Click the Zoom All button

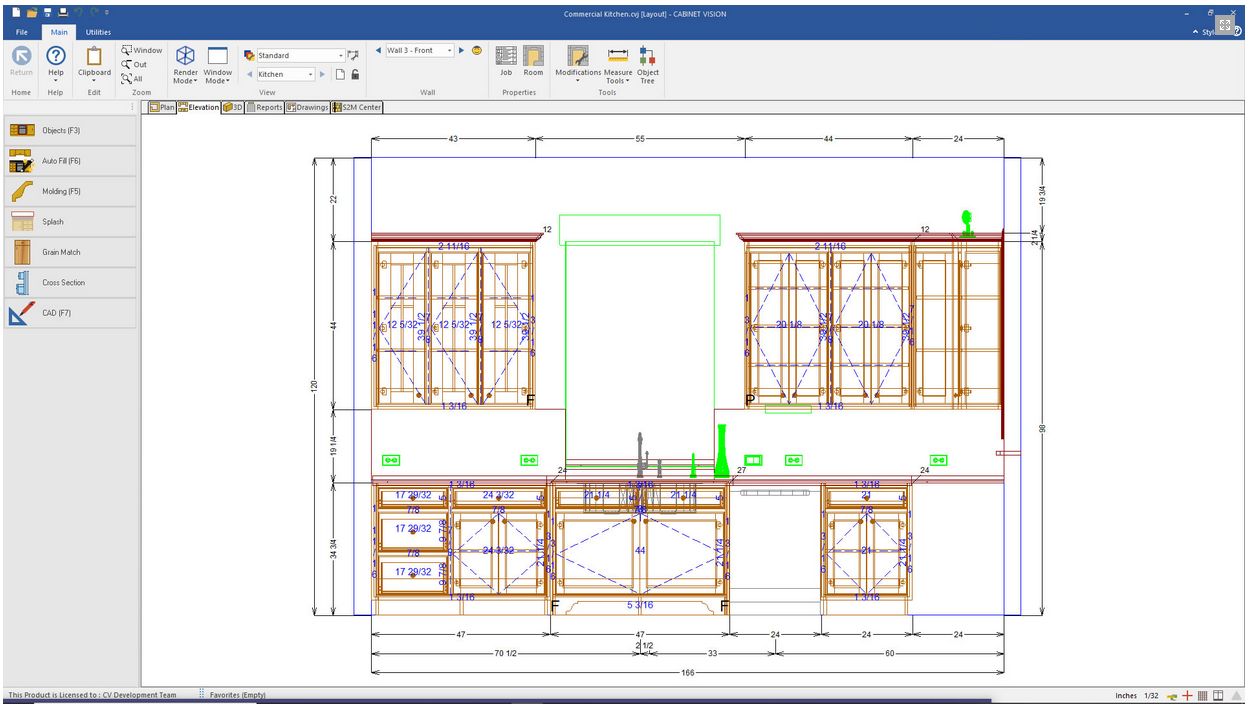pos(132,78)
